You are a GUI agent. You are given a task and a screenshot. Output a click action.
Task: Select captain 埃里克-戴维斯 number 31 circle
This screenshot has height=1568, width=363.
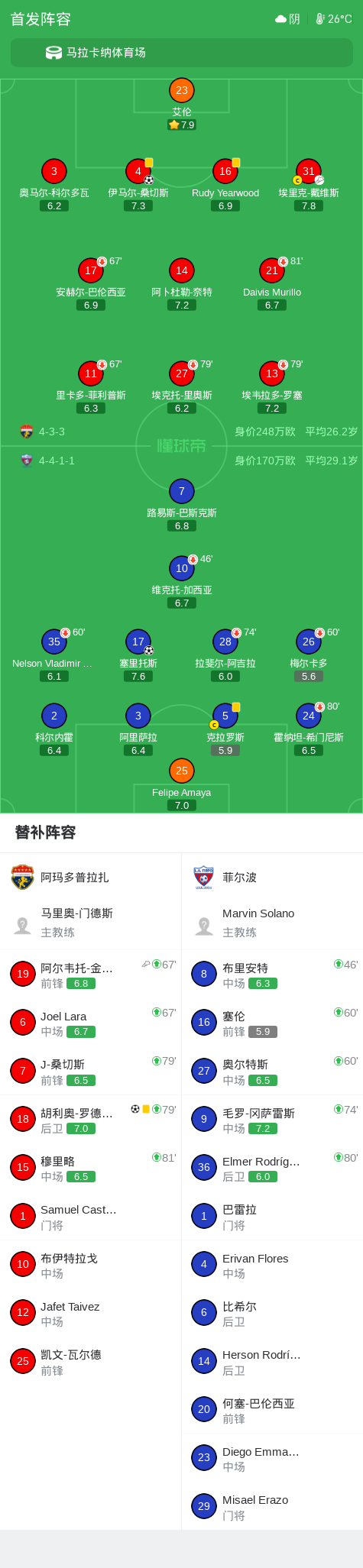[309, 171]
